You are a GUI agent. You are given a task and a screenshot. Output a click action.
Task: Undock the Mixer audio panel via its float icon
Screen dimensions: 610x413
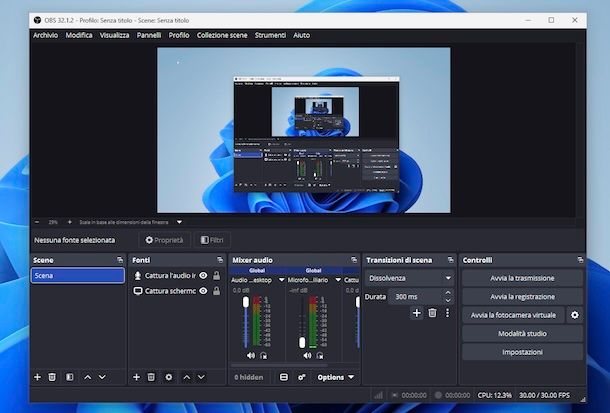point(354,260)
